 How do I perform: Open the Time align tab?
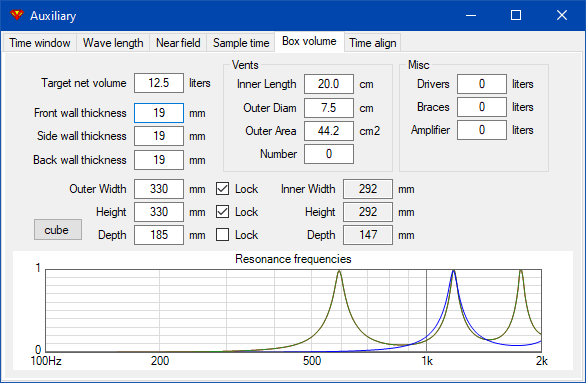point(373,43)
